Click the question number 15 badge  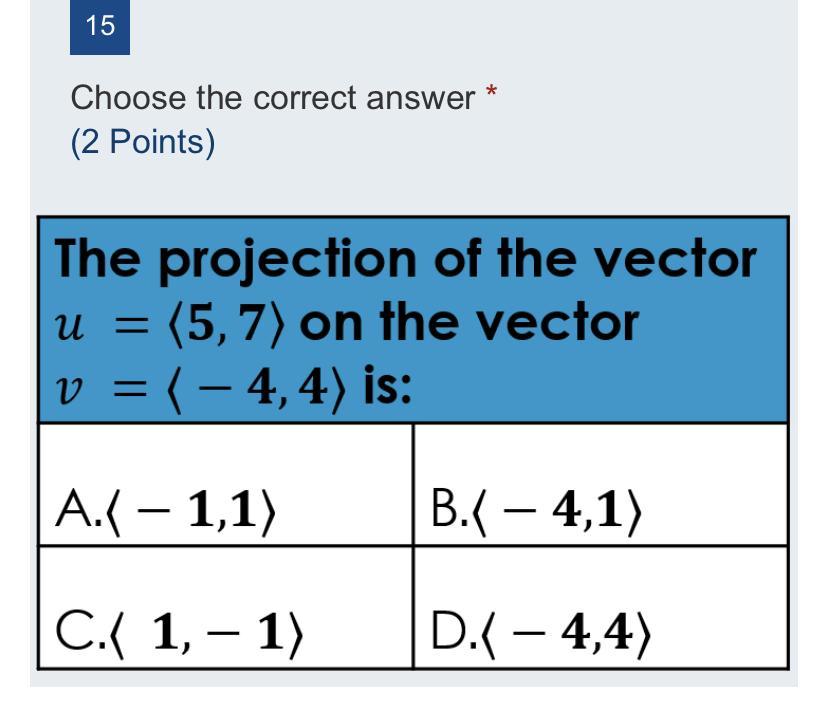(x=100, y=27)
